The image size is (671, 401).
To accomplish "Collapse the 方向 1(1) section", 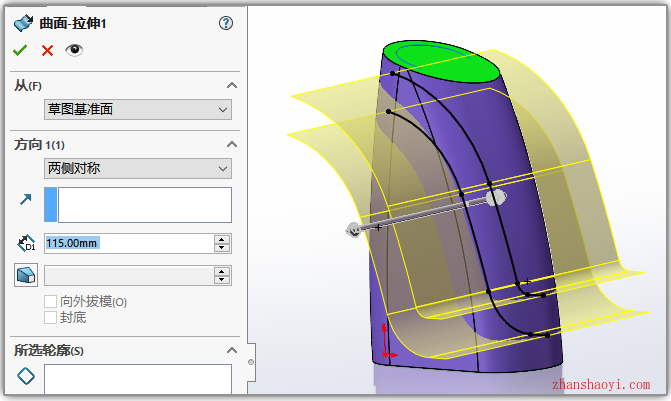I will pos(232,144).
